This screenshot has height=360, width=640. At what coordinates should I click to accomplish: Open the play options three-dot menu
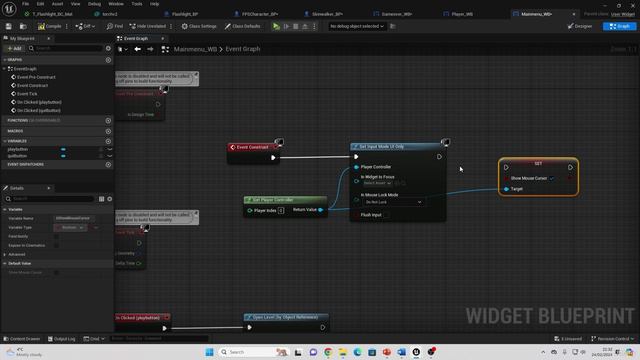(314, 26)
